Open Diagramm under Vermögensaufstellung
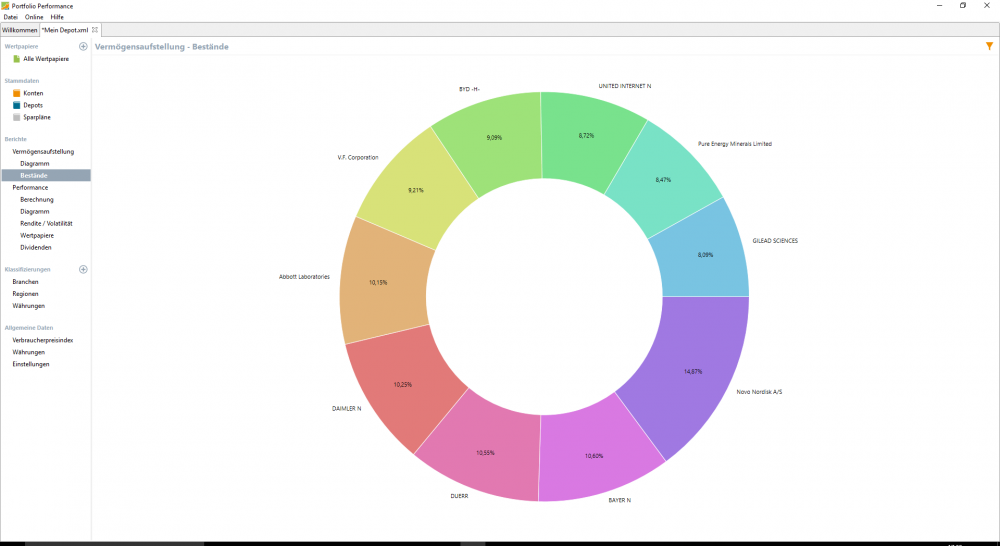Image resolution: width=1000 pixels, height=546 pixels. [34, 164]
